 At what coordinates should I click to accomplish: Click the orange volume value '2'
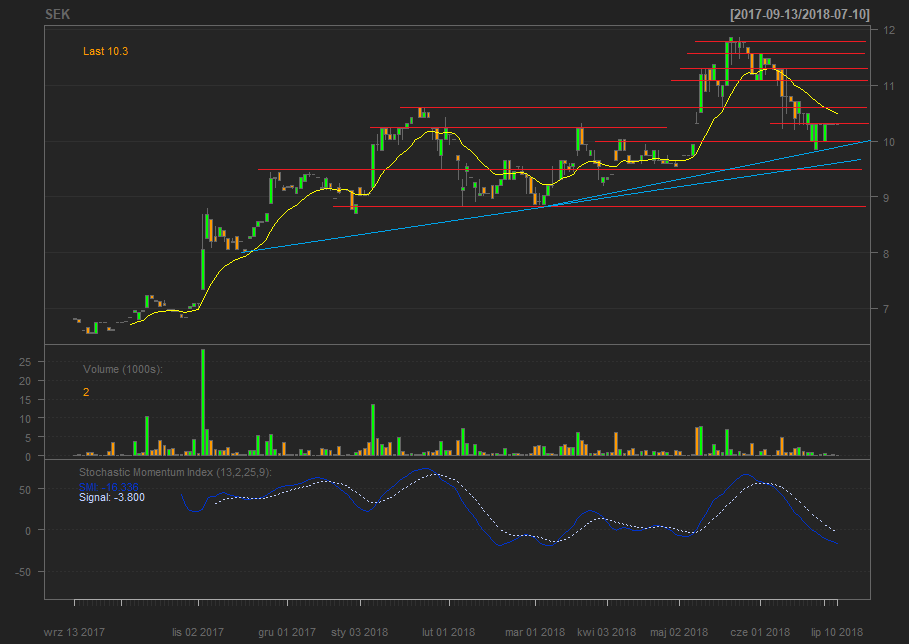click(86, 392)
